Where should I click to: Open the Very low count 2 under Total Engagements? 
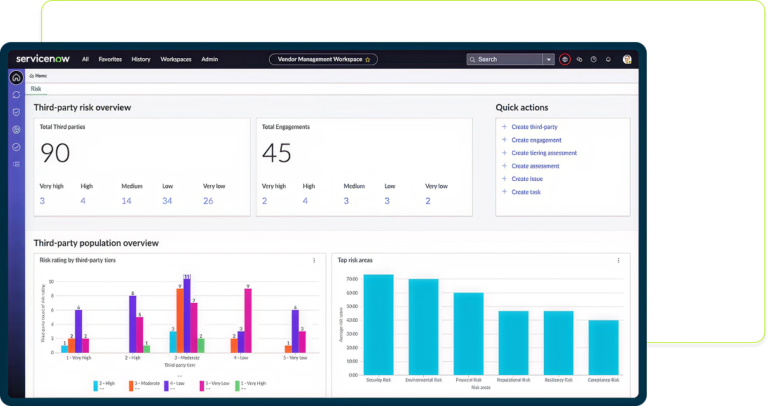428,201
